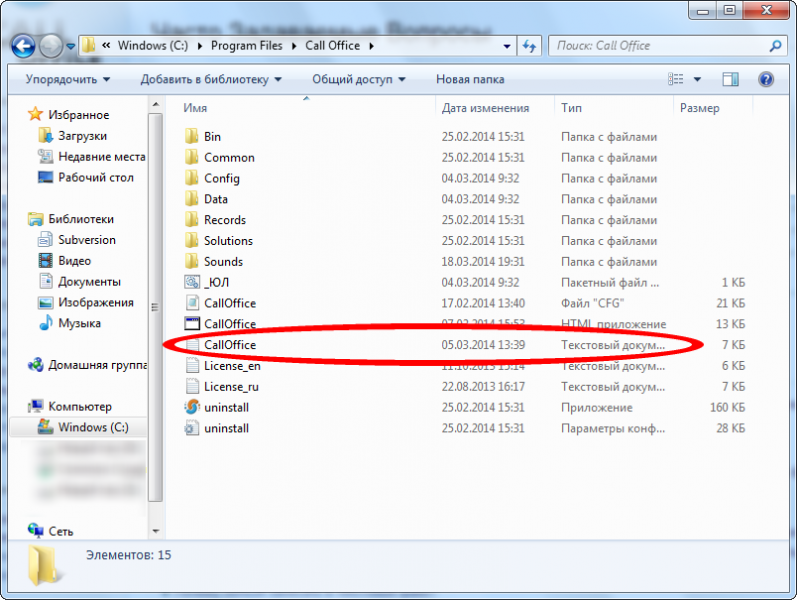
Task: Click the Новая папка button
Action: point(470,79)
